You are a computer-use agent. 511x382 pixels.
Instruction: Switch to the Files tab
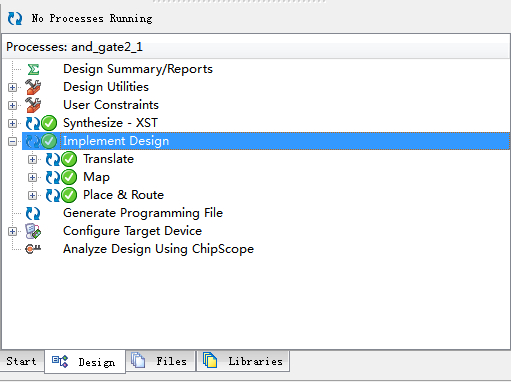pyautogui.click(x=161, y=361)
